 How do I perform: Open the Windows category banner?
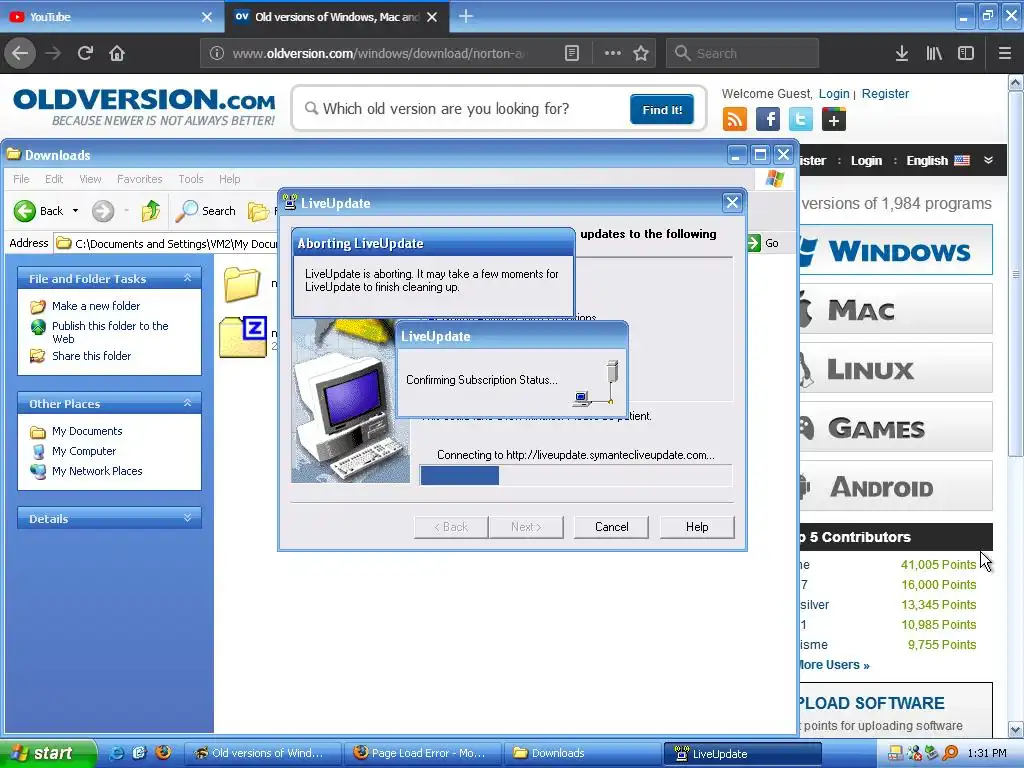coord(896,250)
